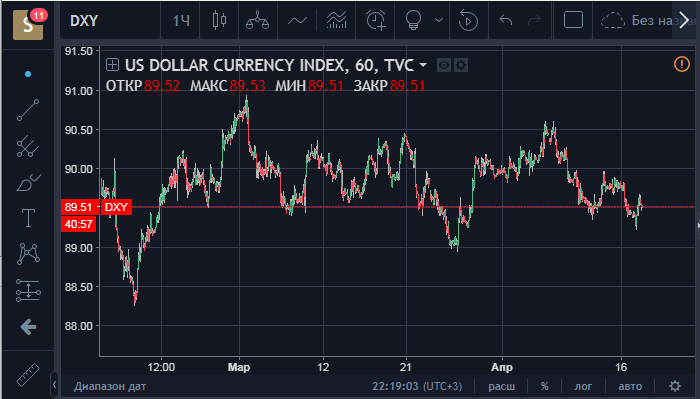Undo the last chart action

point(506,21)
